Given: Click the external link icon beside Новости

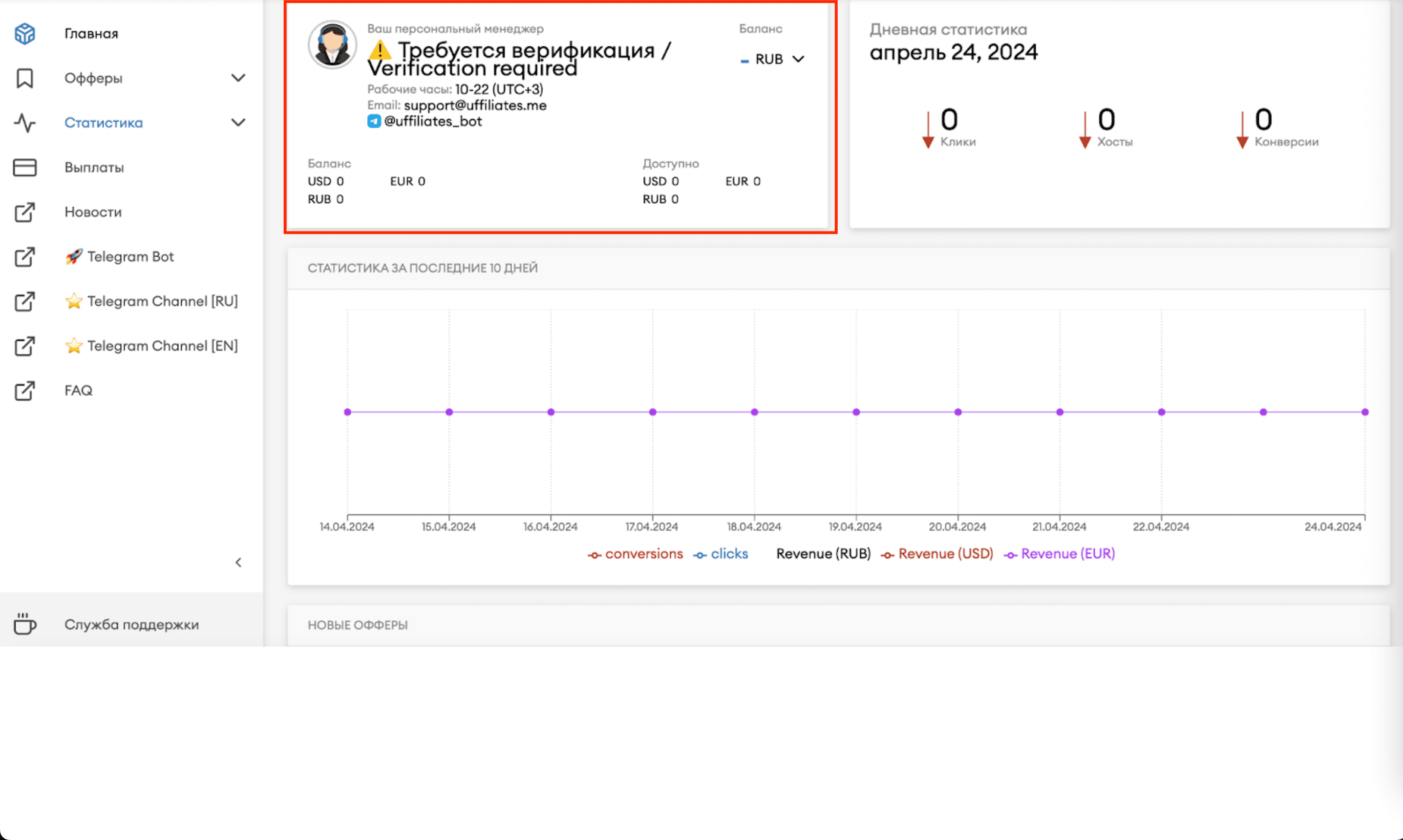Looking at the screenshot, I should coord(25,212).
